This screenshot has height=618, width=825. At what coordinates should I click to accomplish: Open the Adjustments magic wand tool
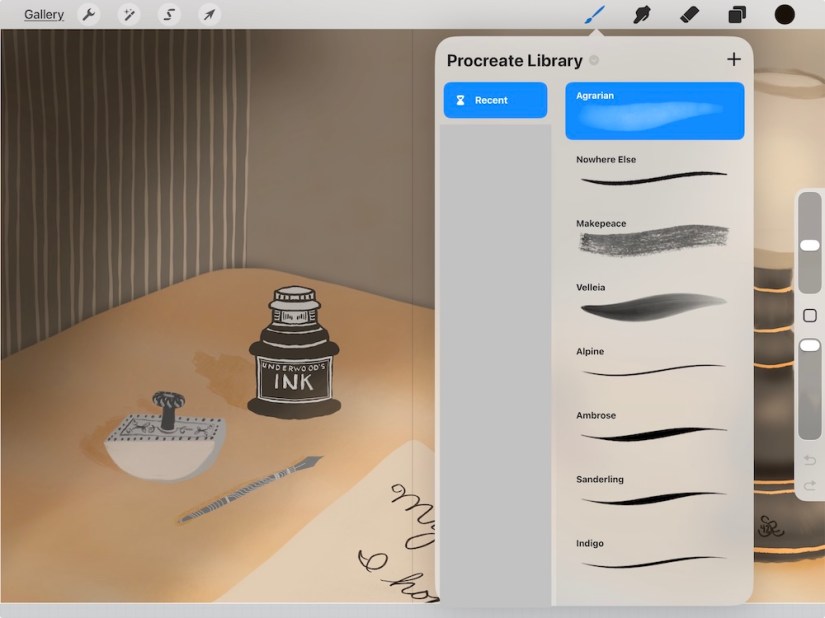pos(128,14)
